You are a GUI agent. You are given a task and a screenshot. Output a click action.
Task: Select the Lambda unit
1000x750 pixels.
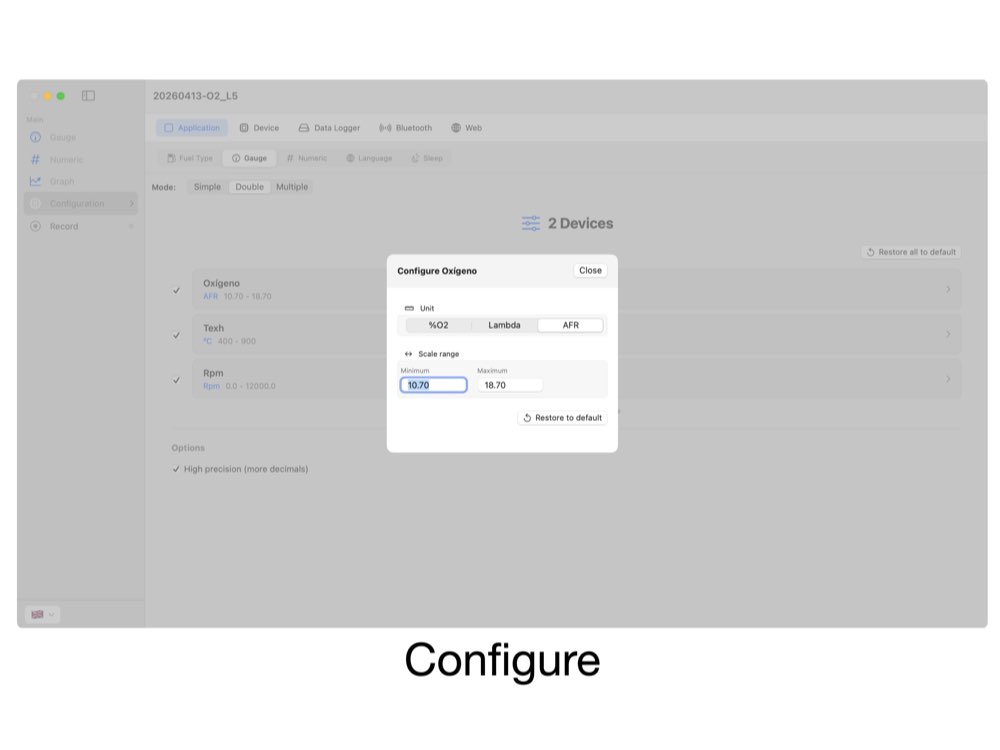pos(504,325)
